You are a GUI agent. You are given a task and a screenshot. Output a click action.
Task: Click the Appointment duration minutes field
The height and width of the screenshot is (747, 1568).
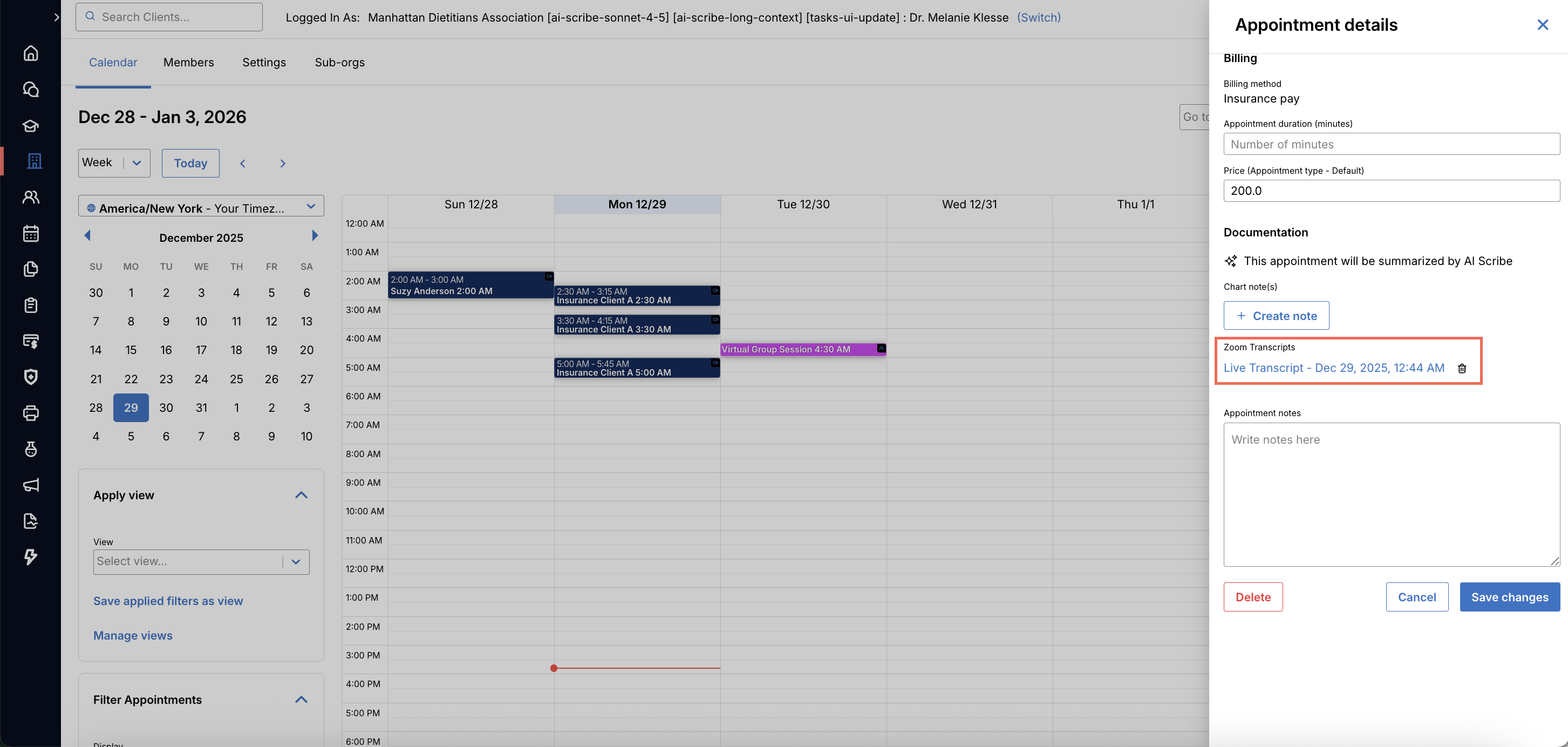click(x=1391, y=144)
